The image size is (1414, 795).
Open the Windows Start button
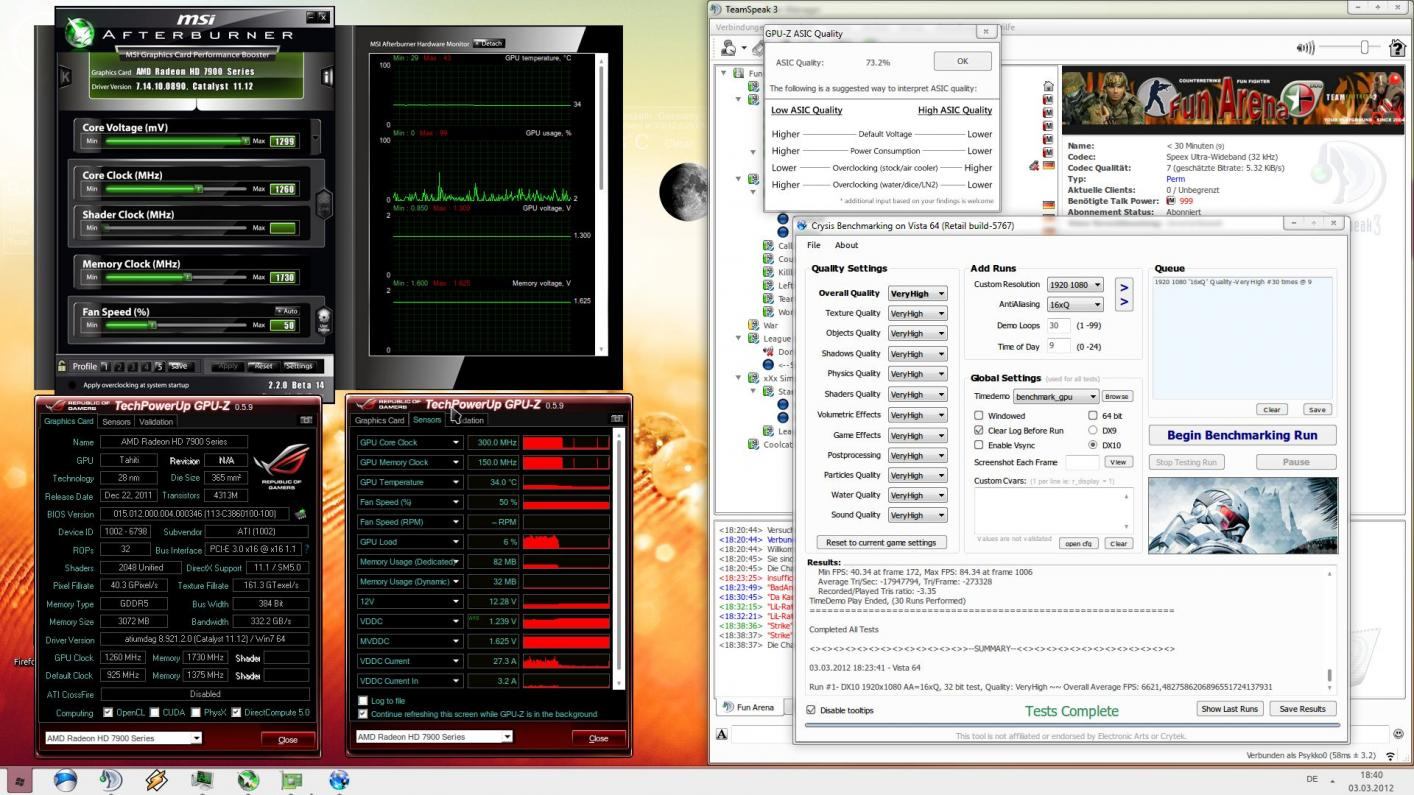(18, 780)
